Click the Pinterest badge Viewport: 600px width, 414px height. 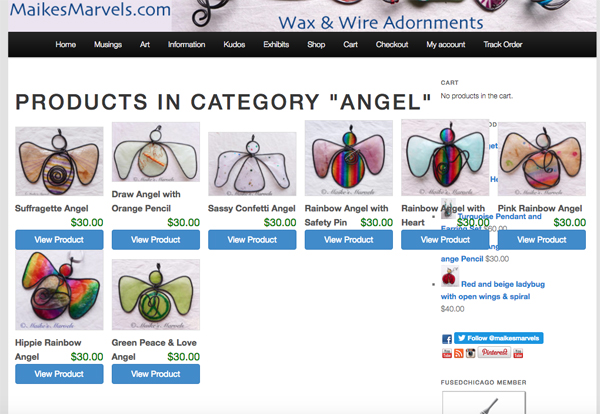pos(494,352)
